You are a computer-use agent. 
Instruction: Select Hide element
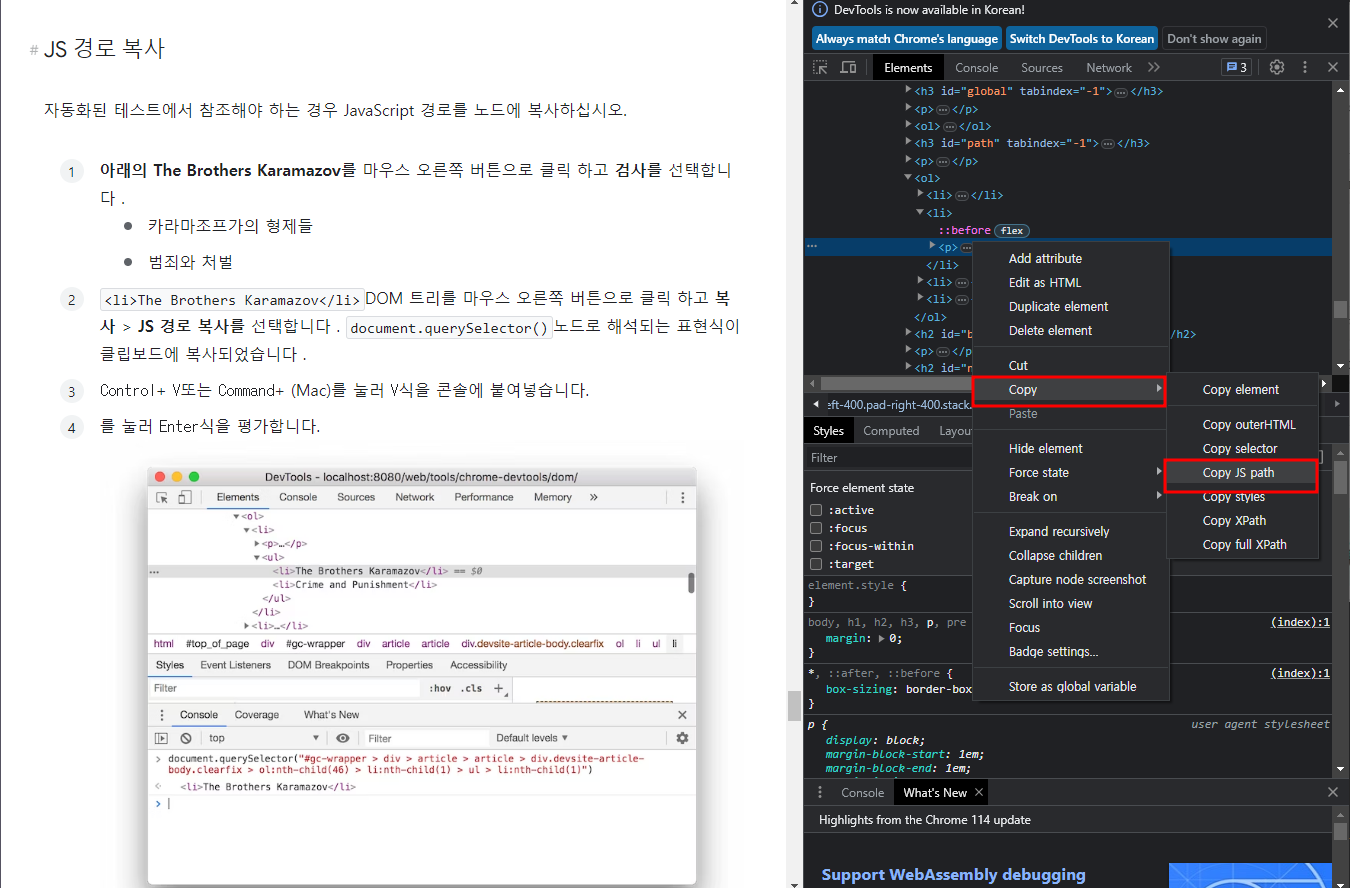(1071, 449)
